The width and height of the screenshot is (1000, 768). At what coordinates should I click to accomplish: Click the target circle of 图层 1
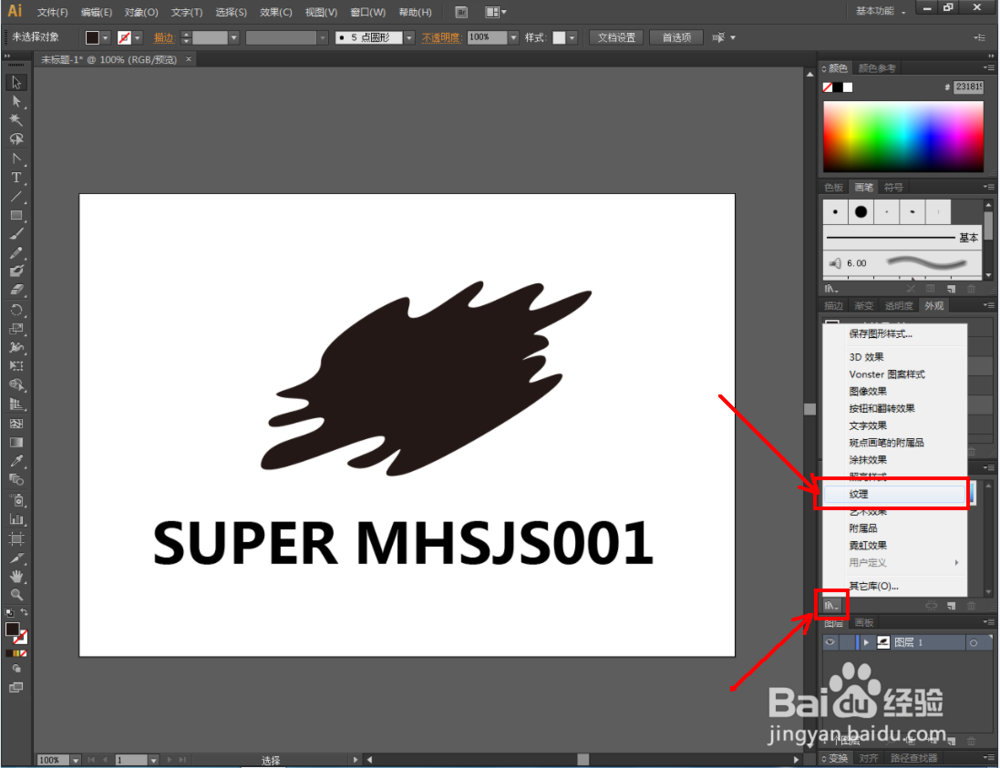[x=973, y=643]
